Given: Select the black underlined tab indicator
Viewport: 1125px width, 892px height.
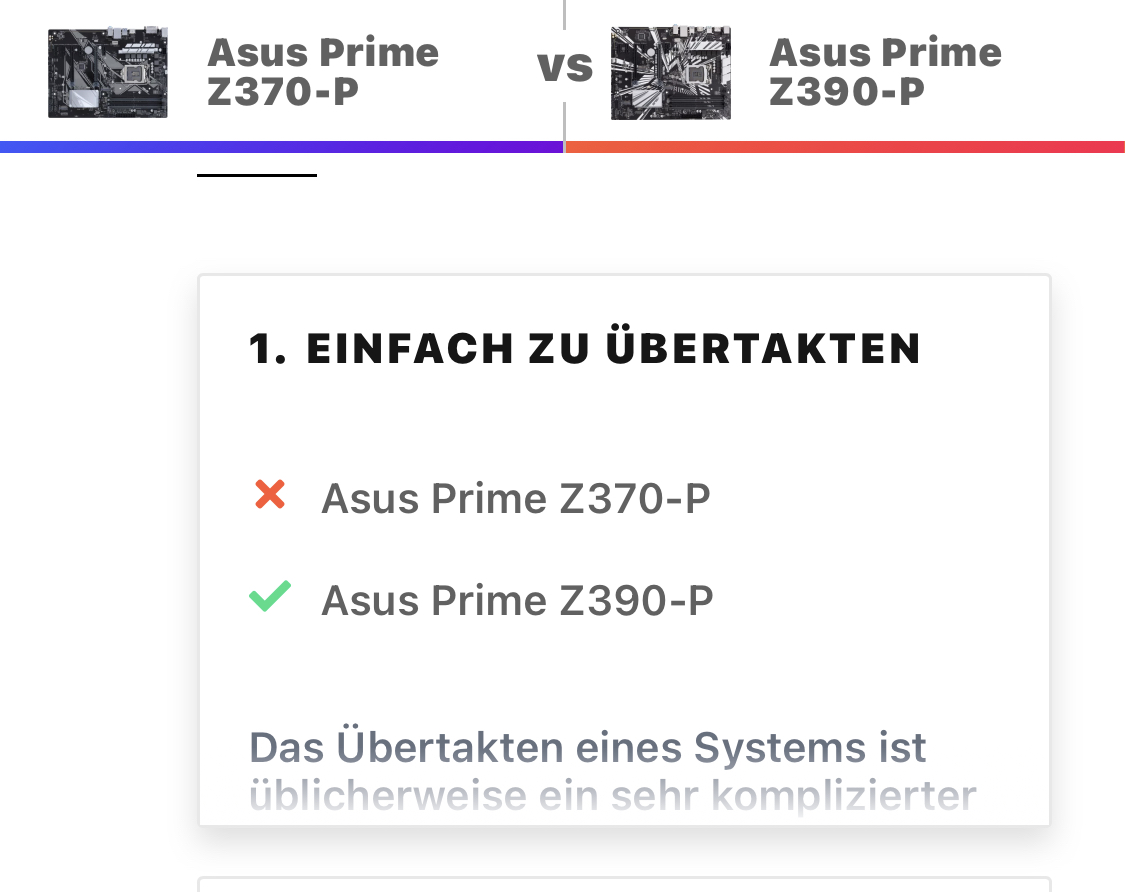Looking at the screenshot, I should click(257, 175).
